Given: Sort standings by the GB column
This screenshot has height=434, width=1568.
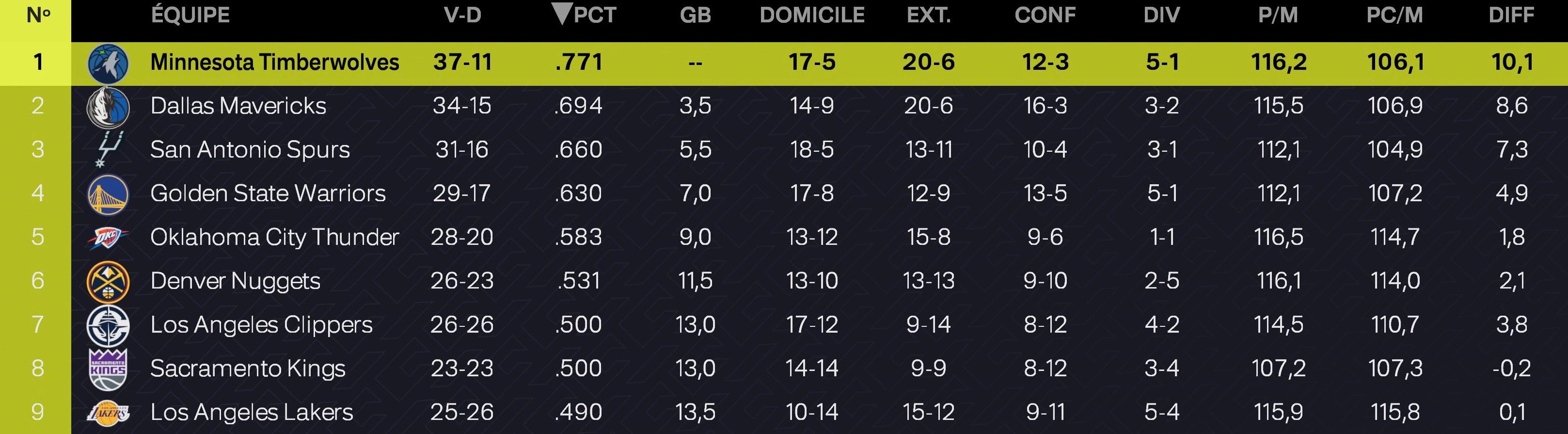Looking at the screenshot, I should pos(695,15).
